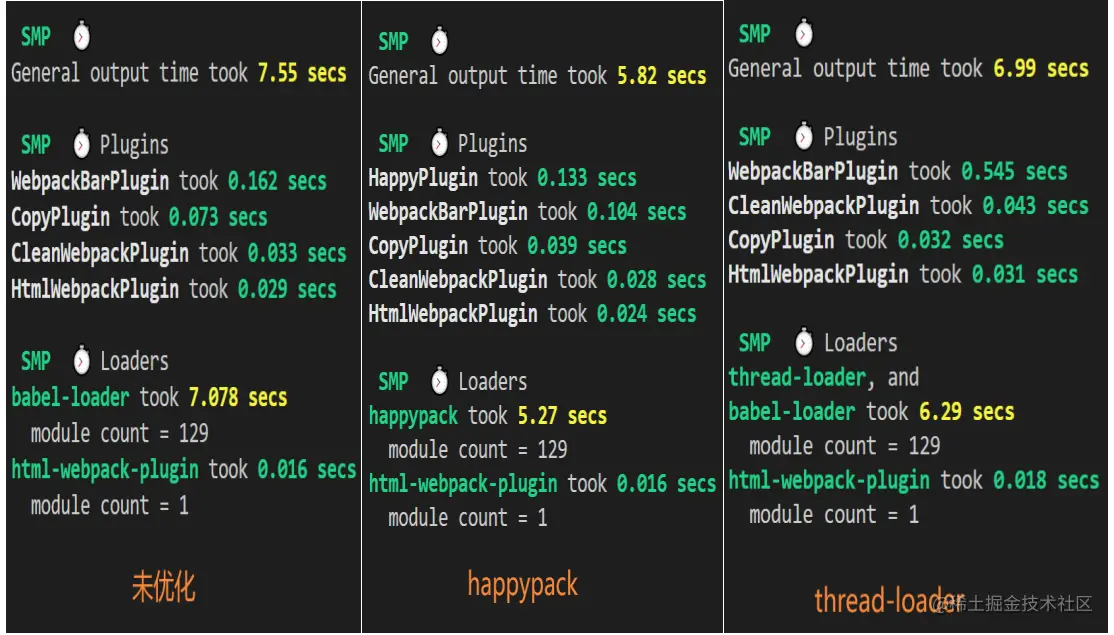This screenshot has width=1114, height=635.
Task: Click the stopwatch icon beside Plugins in the happypack panel
Action: tap(440, 143)
